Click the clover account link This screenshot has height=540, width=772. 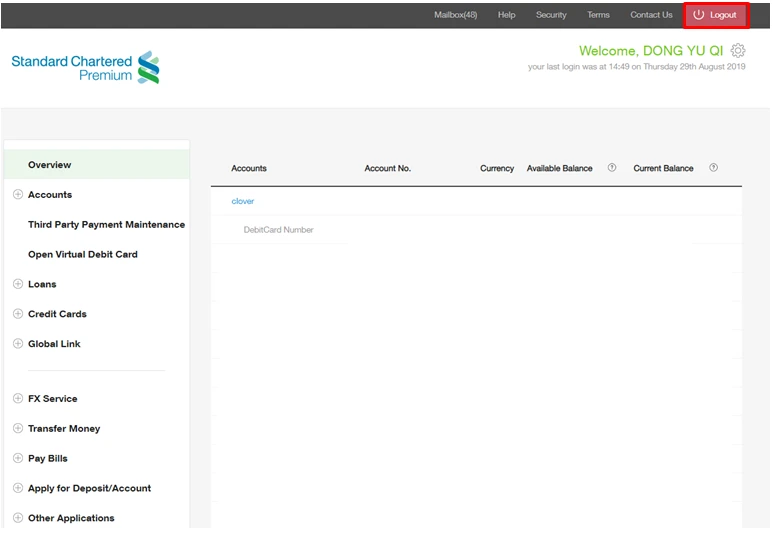point(243,201)
